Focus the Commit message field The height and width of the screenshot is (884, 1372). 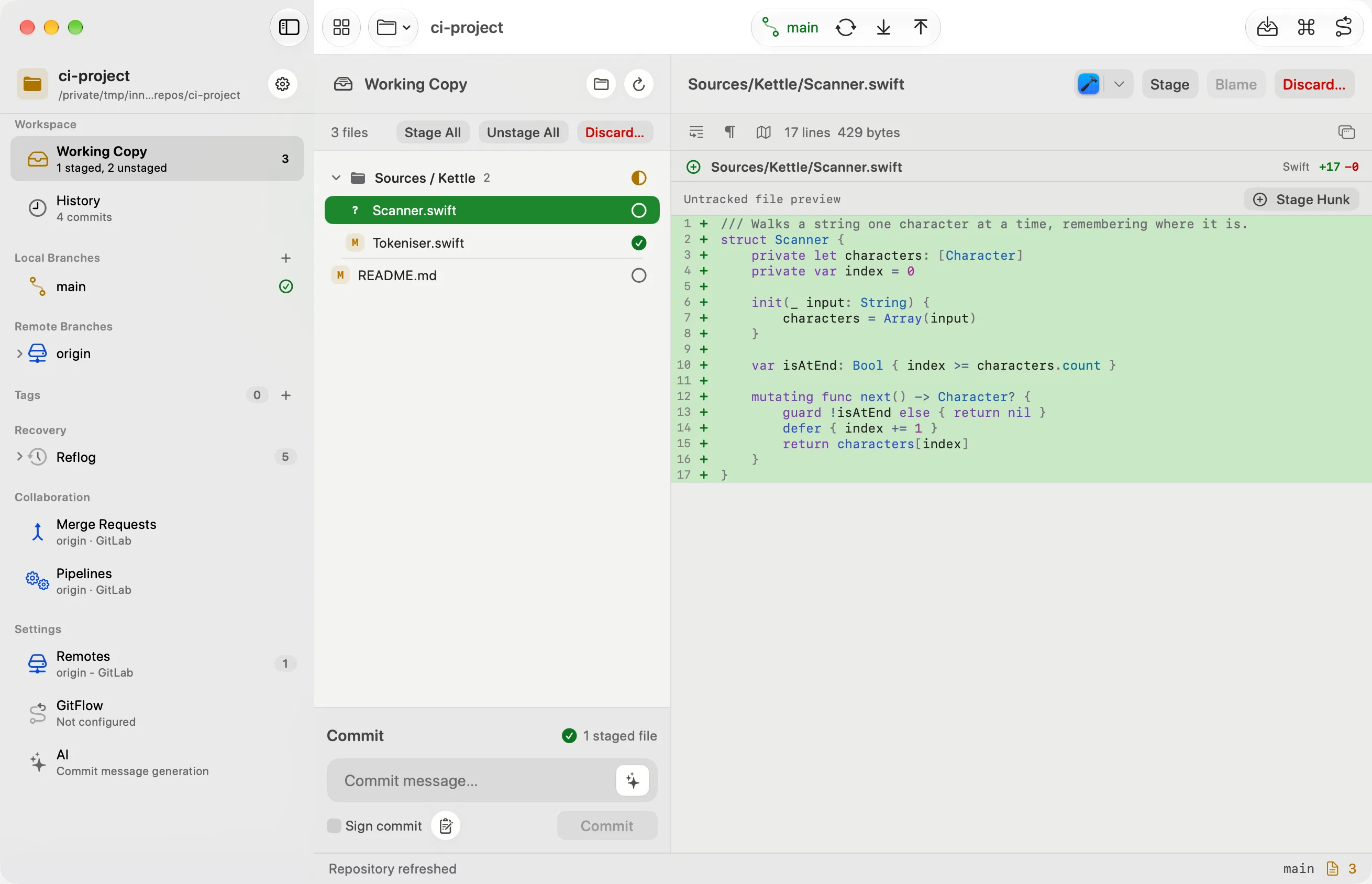tap(471, 780)
